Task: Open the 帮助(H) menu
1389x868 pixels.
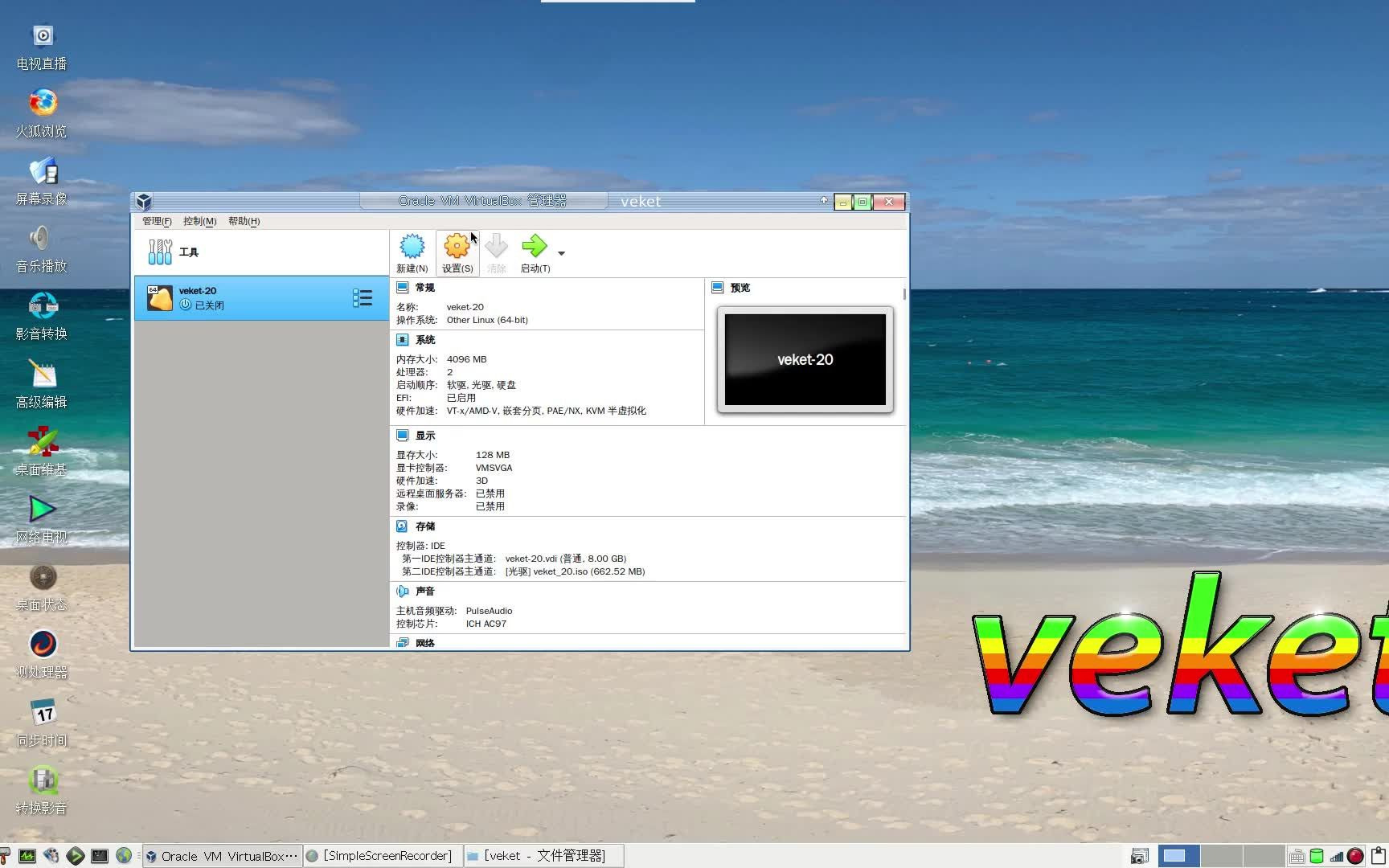Action: click(243, 221)
